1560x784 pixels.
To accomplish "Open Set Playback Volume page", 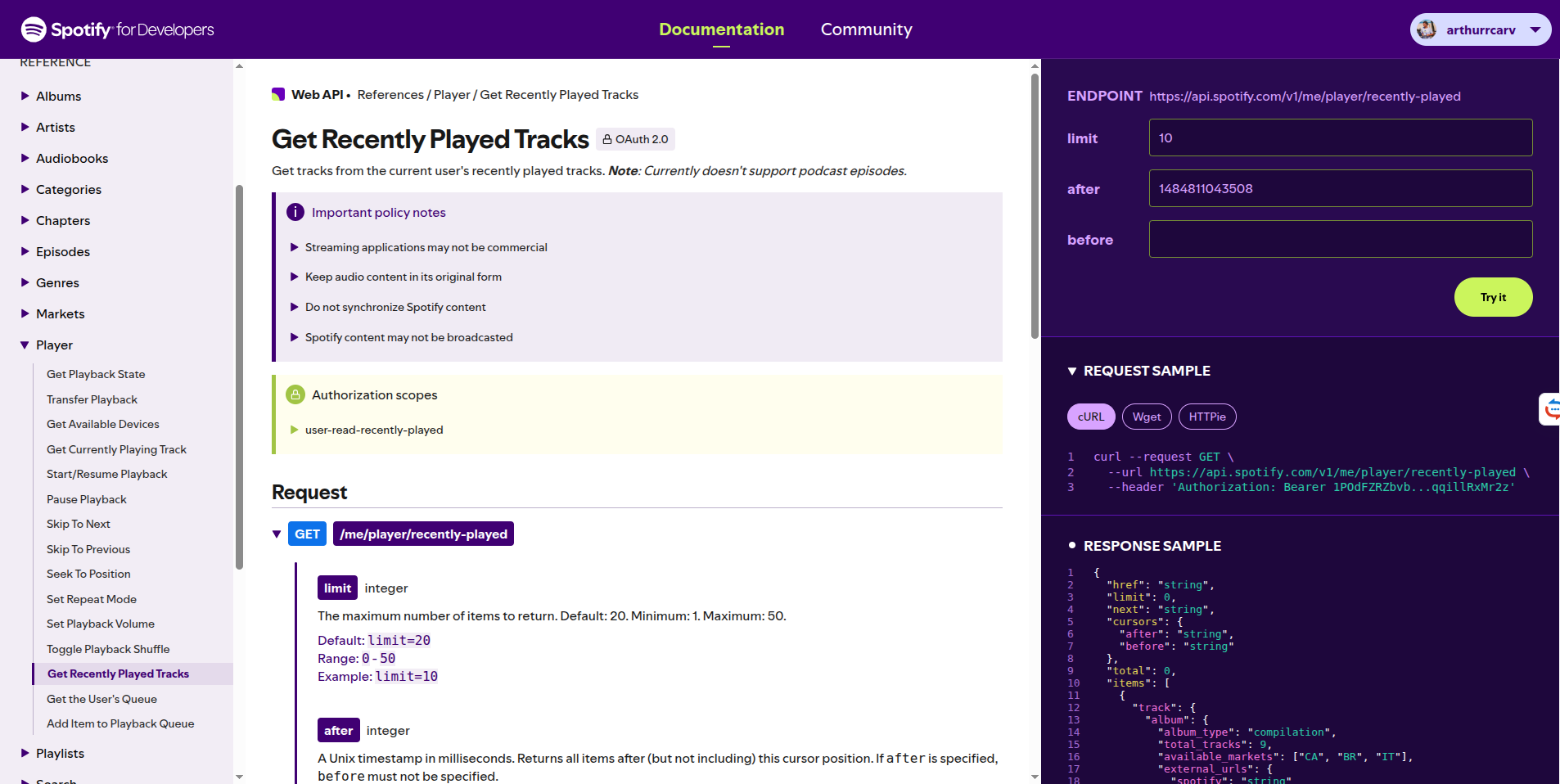I will (101, 624).
